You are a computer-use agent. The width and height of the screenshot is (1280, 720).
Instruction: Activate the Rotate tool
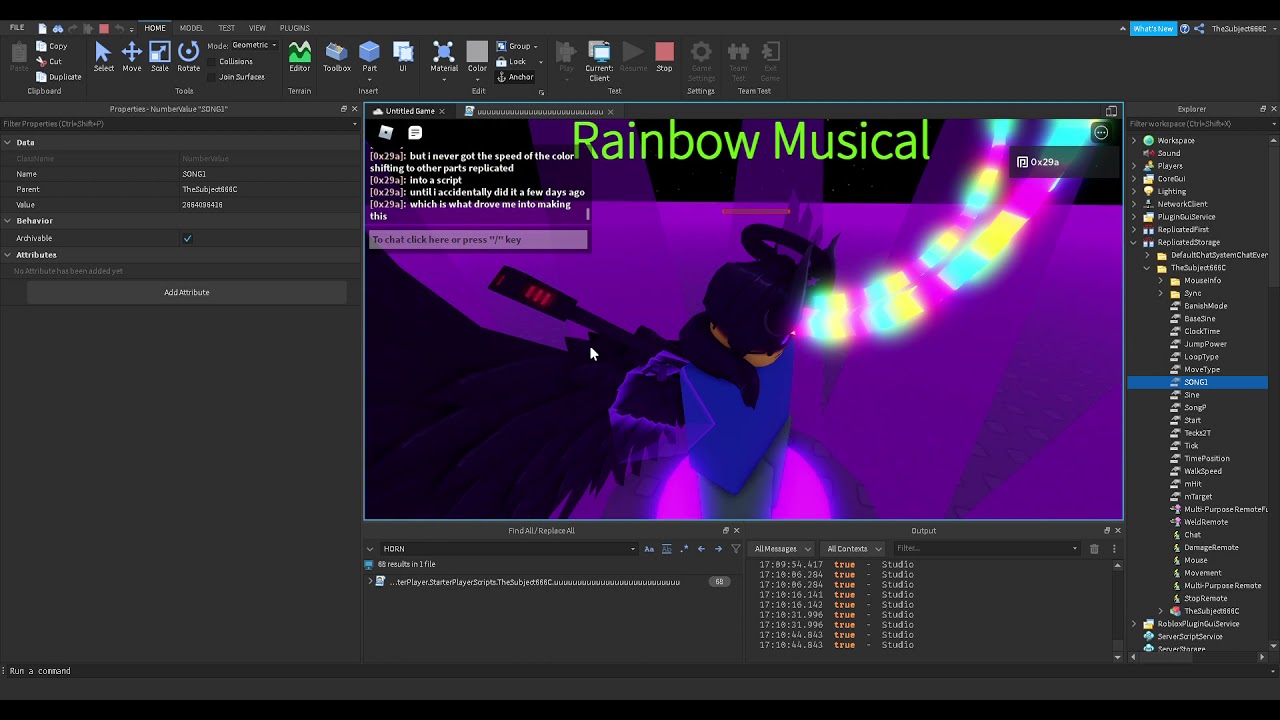pyautogui.click(x=188, y=57)
